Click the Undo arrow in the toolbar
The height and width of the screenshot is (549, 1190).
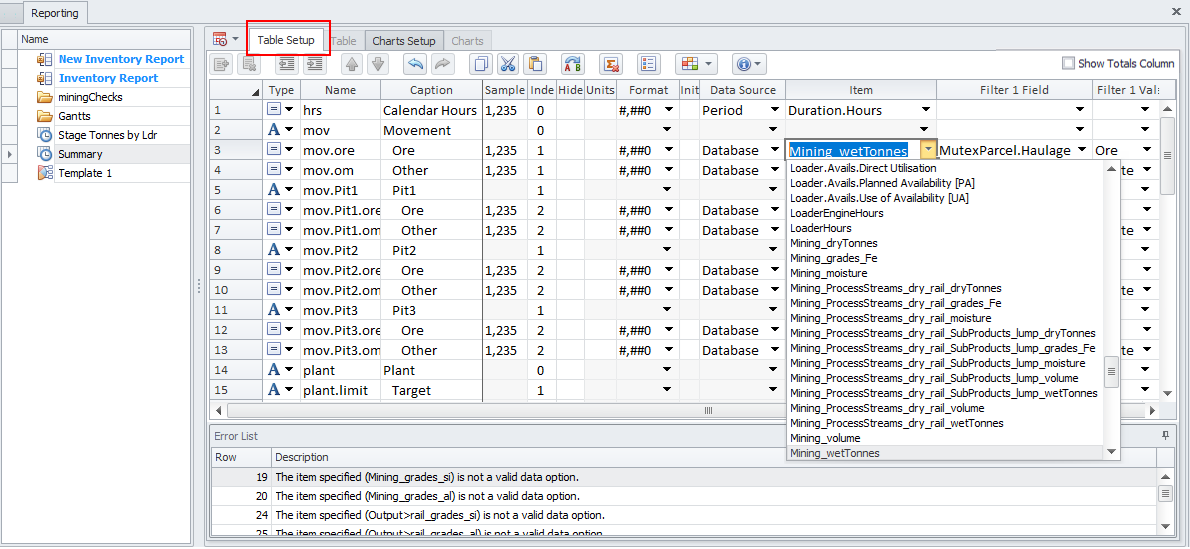pos(414,64)
